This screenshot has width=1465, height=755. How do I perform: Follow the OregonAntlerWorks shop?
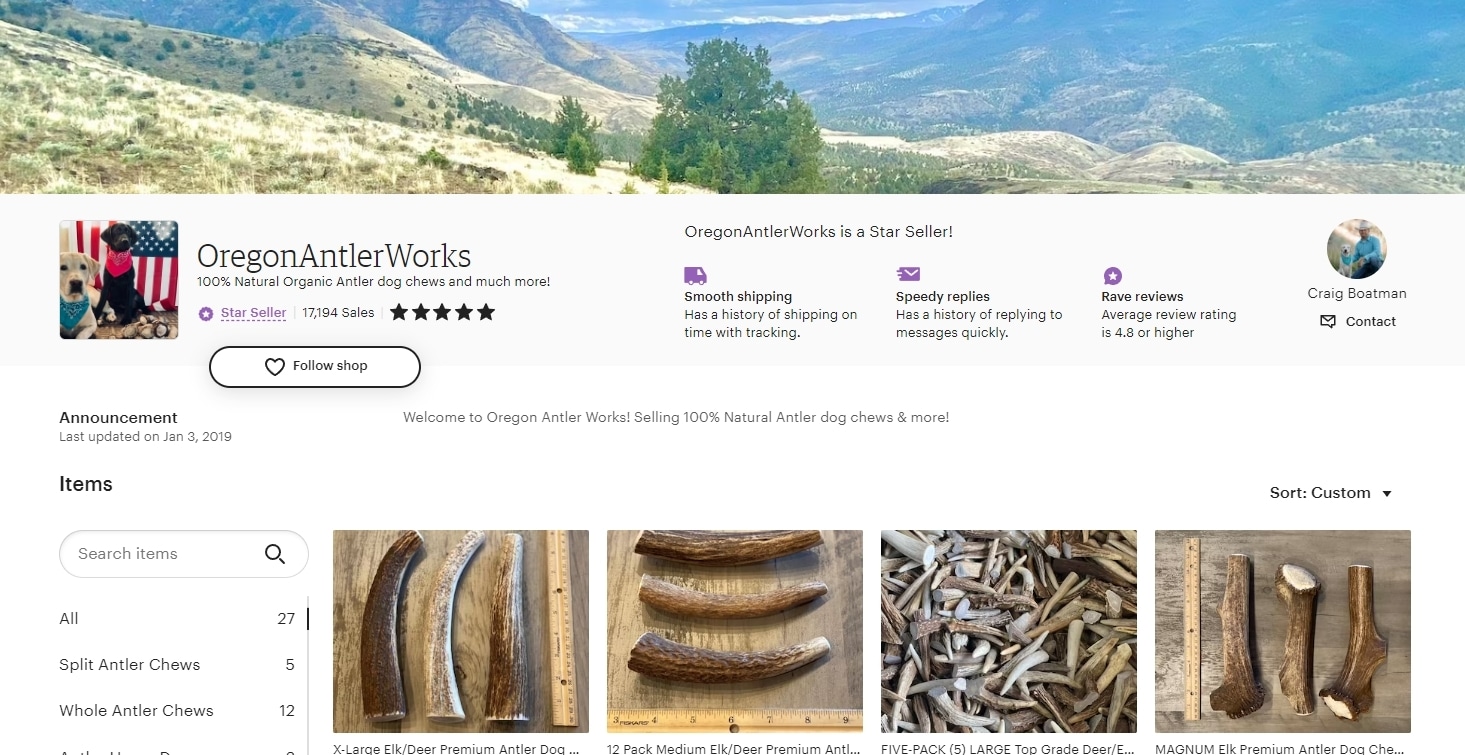point(315,367)
